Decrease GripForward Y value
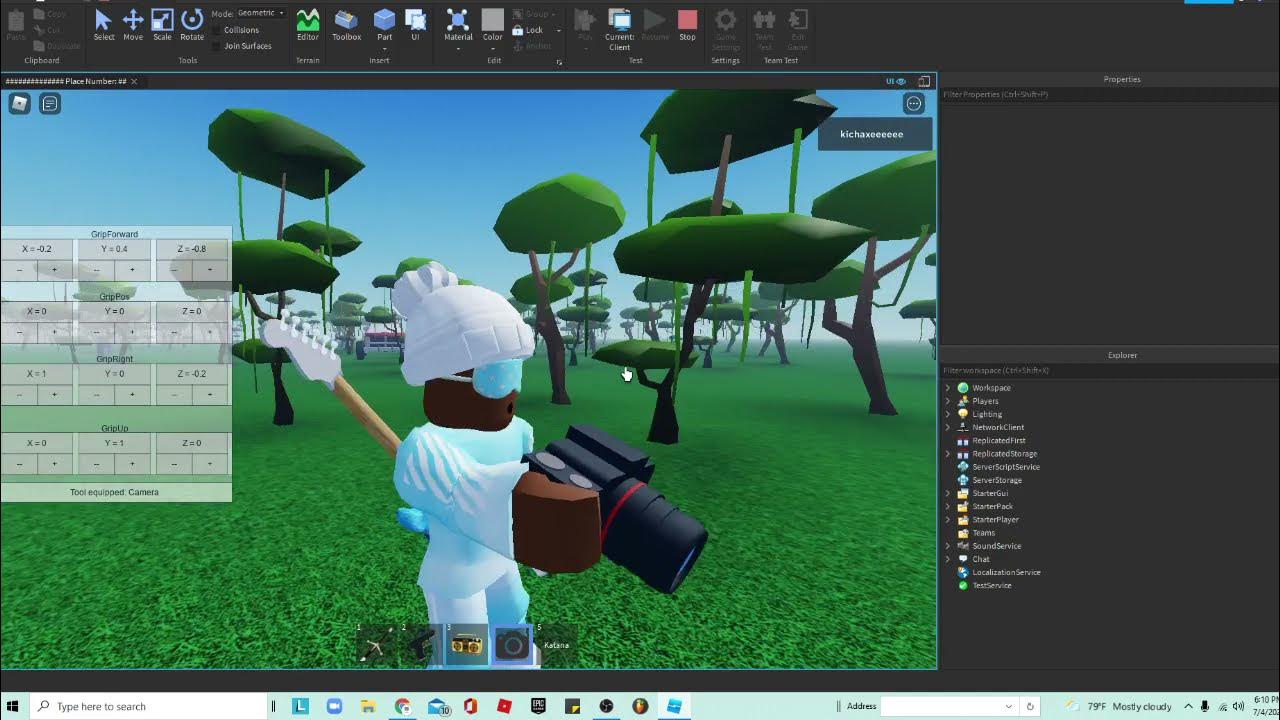The width and height of the screenshot is (1280, 720). 96,269
